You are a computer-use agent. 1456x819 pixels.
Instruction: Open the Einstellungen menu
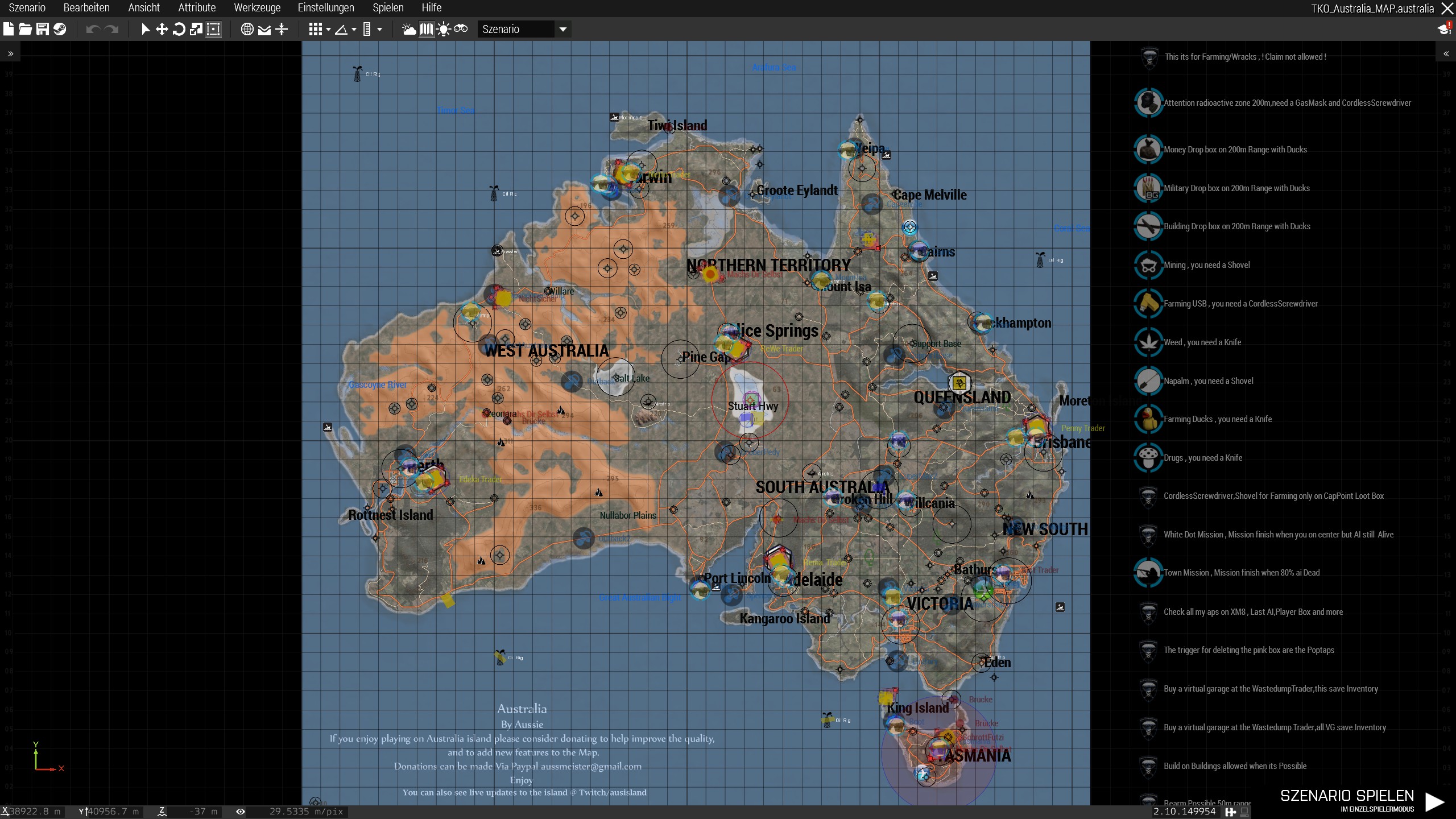tap(326, 8)
